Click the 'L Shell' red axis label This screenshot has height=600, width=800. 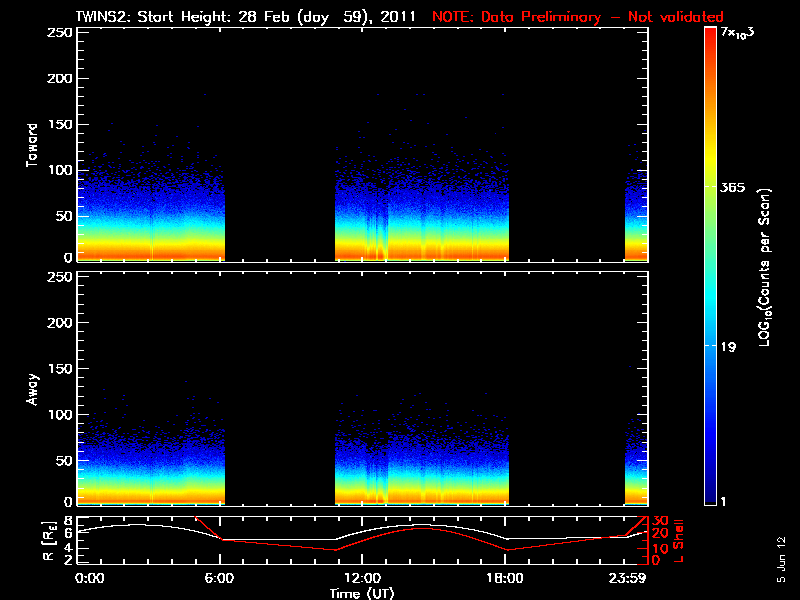(x=679, y=540)
